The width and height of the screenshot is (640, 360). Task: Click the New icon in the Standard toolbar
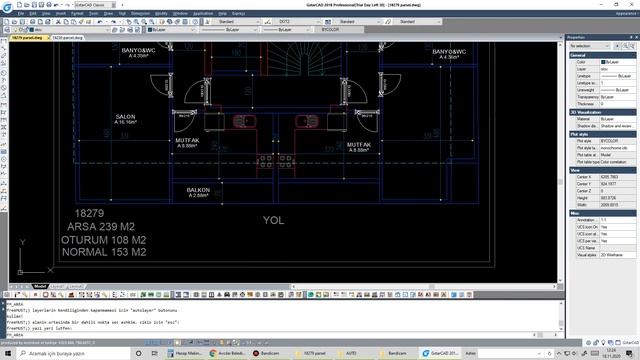[x=6, y=22]
